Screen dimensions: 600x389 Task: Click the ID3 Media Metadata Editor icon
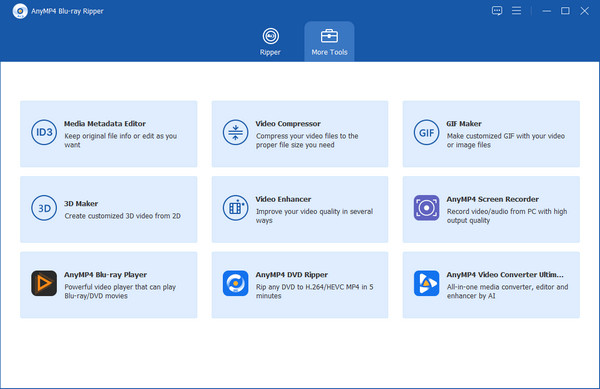tap(44, 132)
